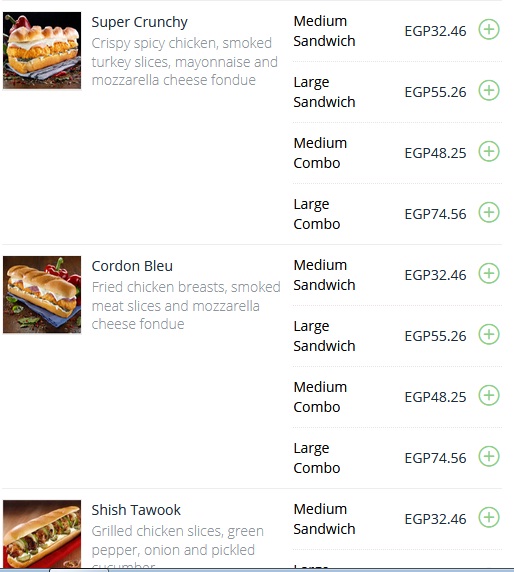This screenshot has width=514, height=572.
Task: Open the Shish Tawook sandwich photo
Action: (42, 534)
